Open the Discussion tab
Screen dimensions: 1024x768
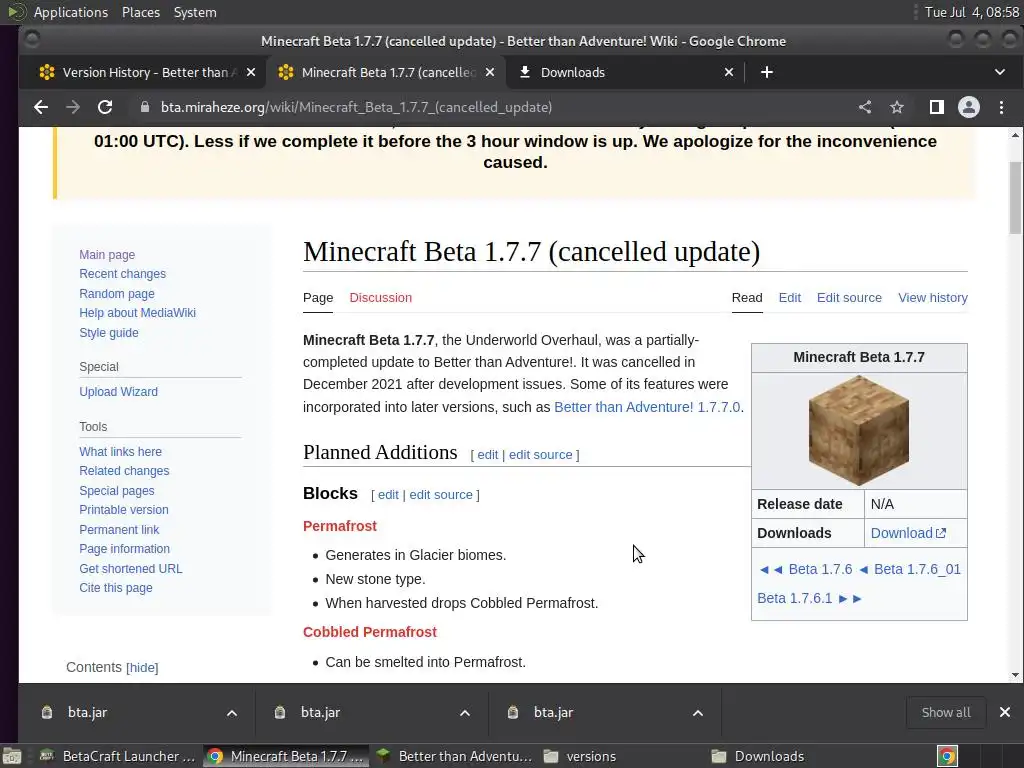click(x=380, y=298)
